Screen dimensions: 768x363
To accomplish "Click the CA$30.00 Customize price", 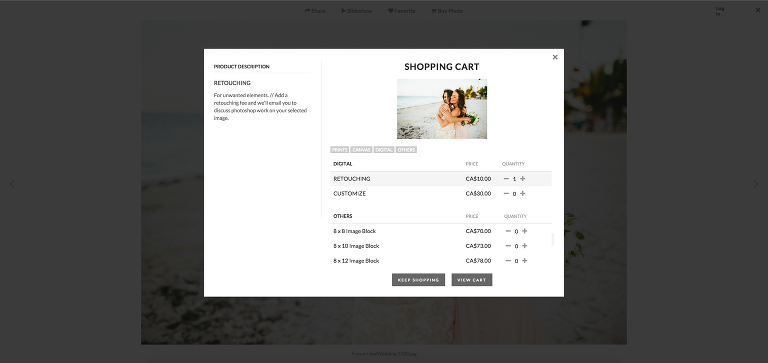I will point(478,194).
